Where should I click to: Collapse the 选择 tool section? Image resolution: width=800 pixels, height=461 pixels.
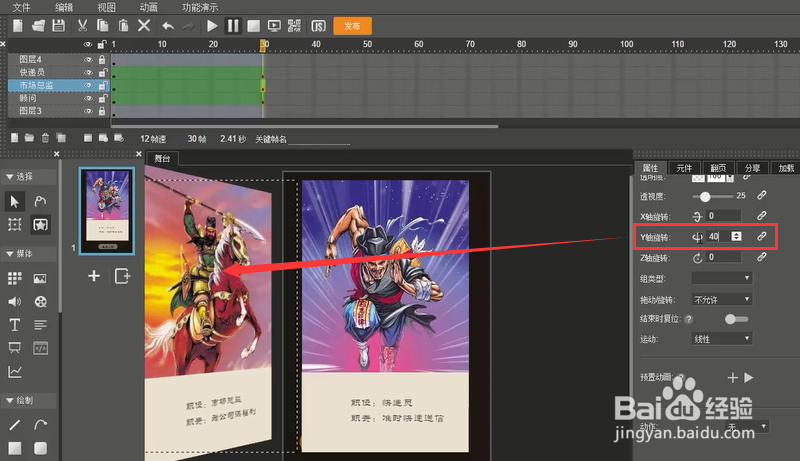click(29, 176)
